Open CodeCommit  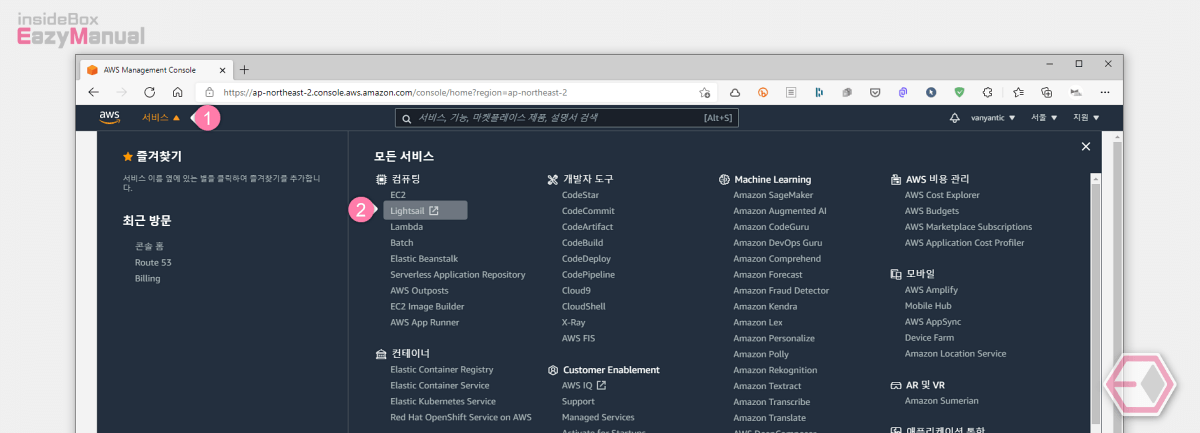tap(588, 211)
